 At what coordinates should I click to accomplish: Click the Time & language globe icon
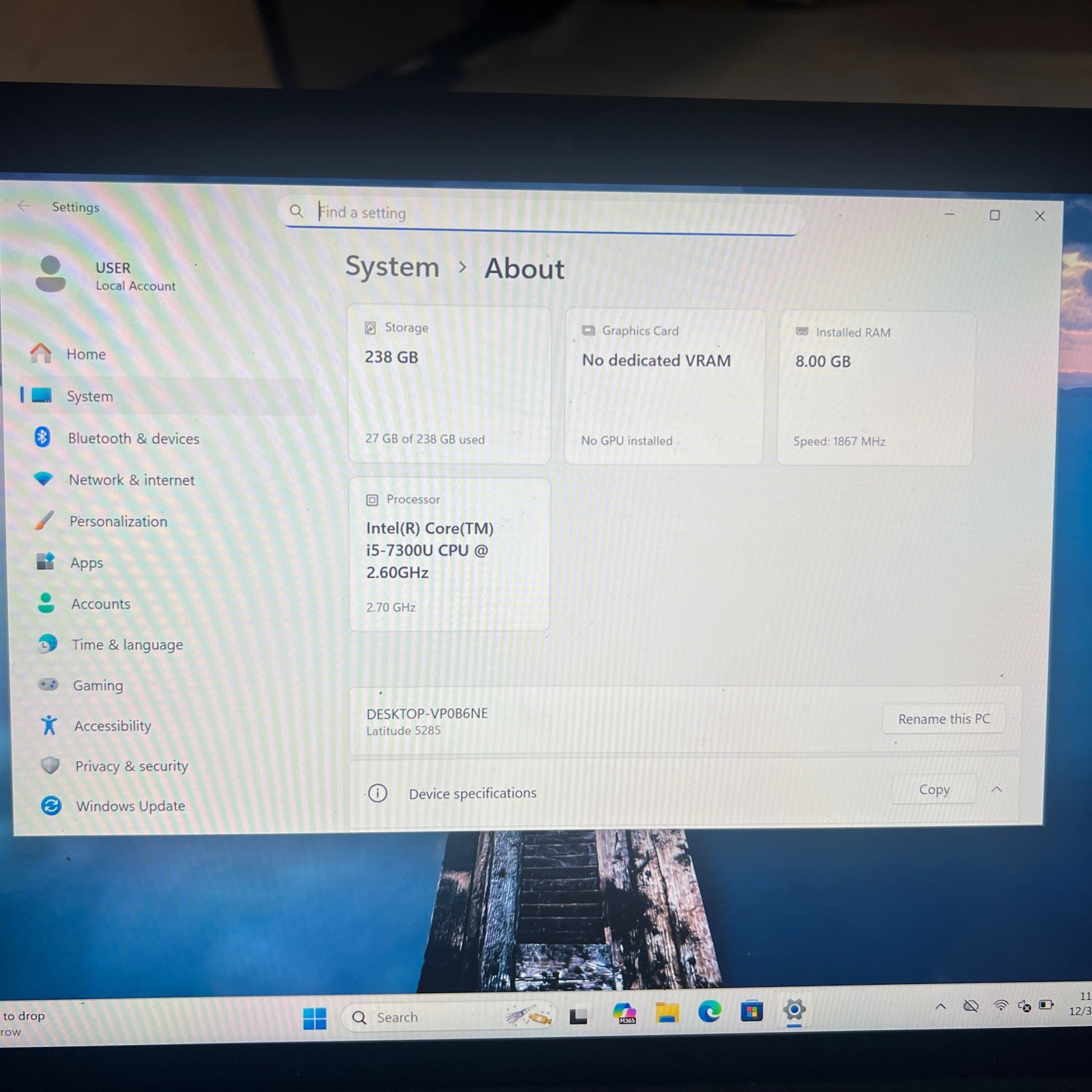(x=48, y=644)
